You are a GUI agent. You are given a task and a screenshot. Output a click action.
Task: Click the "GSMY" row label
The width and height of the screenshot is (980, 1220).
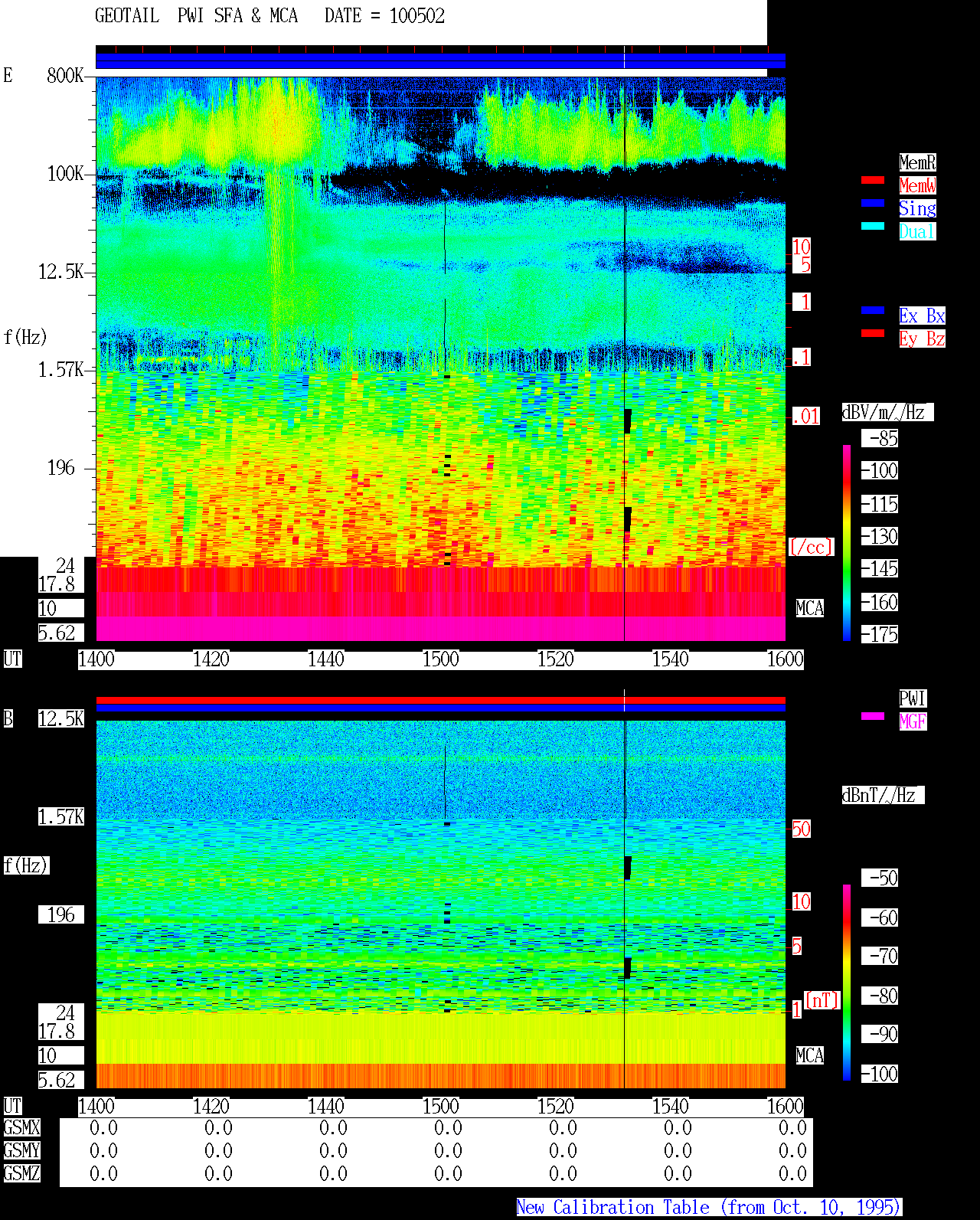coord(21,1151)
